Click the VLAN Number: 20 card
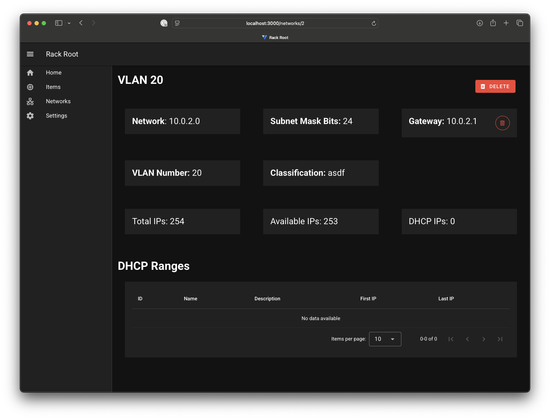 [x=182, y=173]
